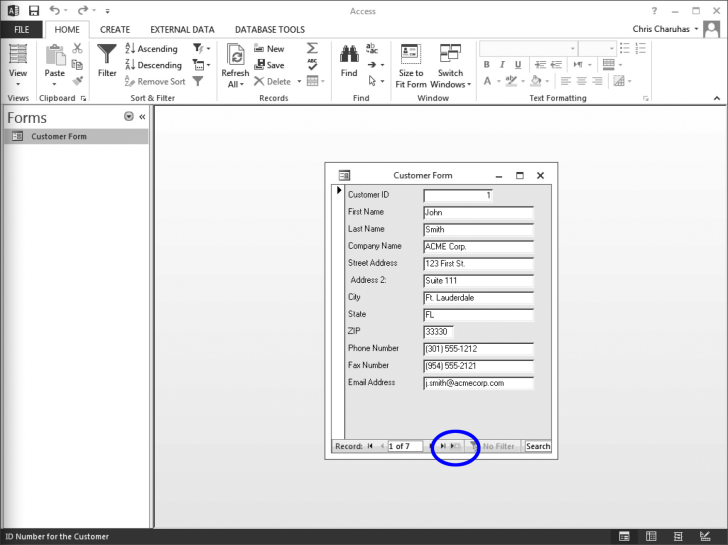Viewport: 728px width, 545px height.
Task: Expand the Switch Windows dropdown
Action: pos(450,84)
